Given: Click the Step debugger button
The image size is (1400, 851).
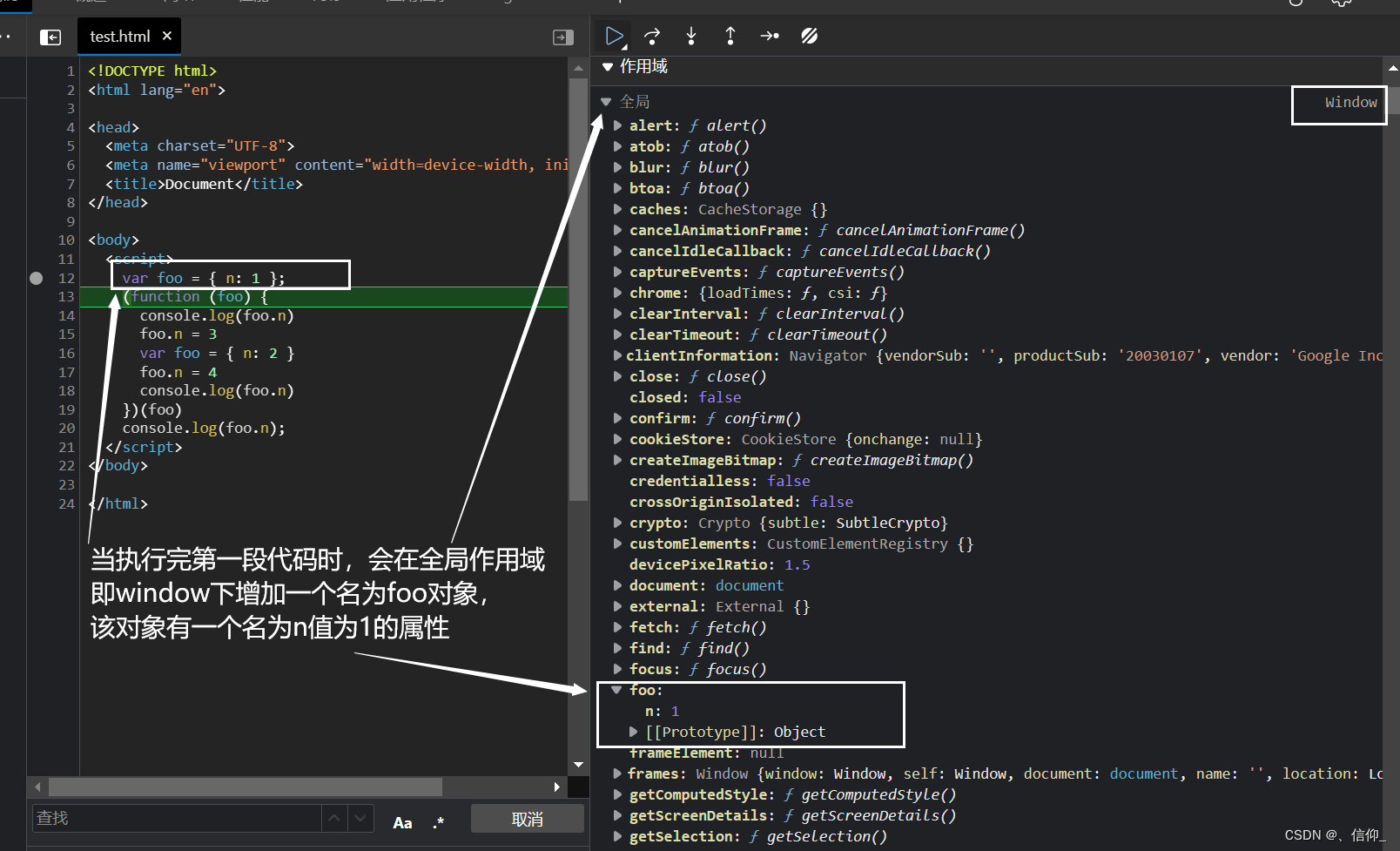Looking at the screenshot, I should point(770,36).
